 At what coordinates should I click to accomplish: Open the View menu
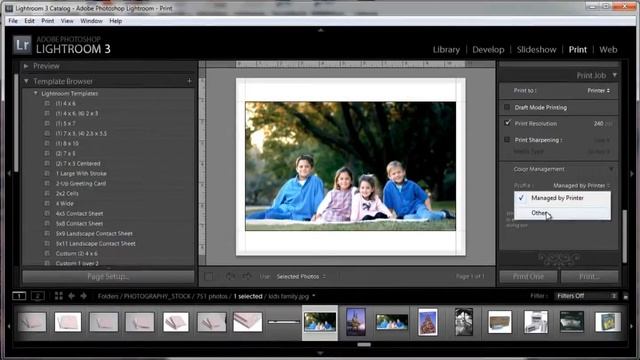click(x=67, y=21)
